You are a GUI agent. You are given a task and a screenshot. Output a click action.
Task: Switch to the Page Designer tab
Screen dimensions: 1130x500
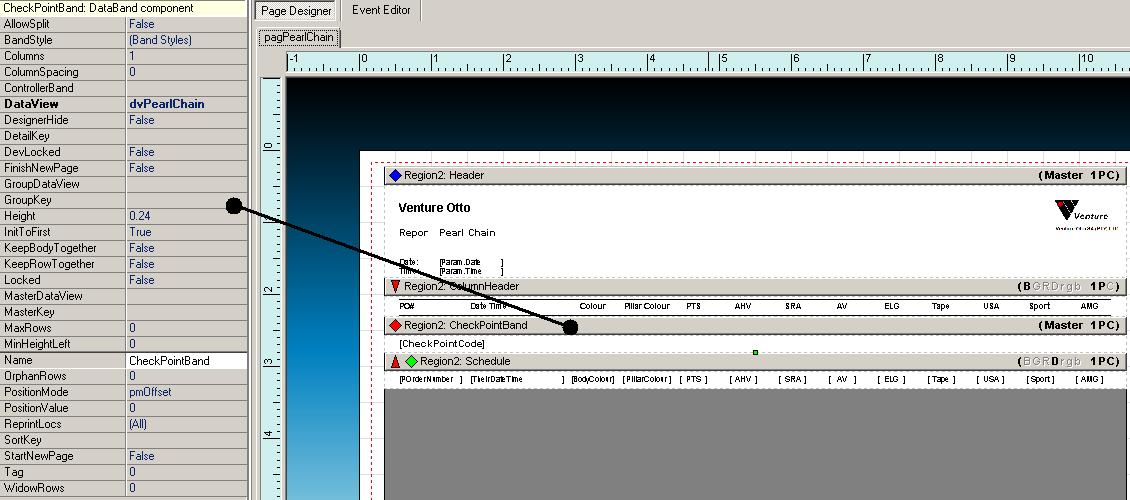pyautogui.click(x=296, y=11)
